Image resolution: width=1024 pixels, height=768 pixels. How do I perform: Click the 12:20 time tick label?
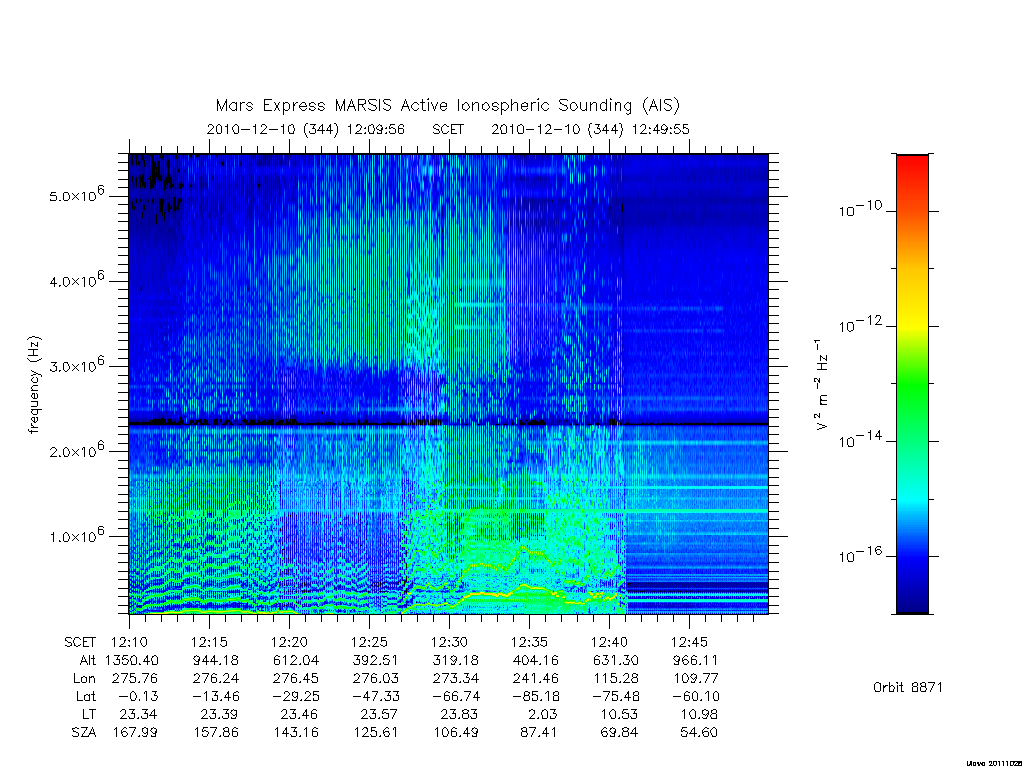click(x=289, y=643)
